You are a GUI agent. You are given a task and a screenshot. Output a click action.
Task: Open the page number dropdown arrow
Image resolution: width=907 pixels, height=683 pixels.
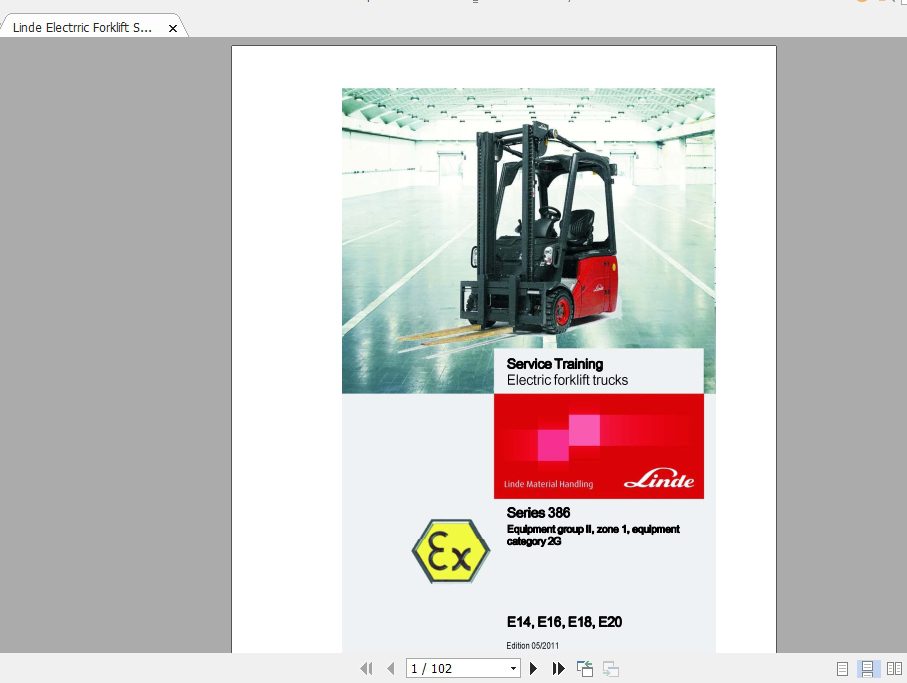(x=513, y=669)
